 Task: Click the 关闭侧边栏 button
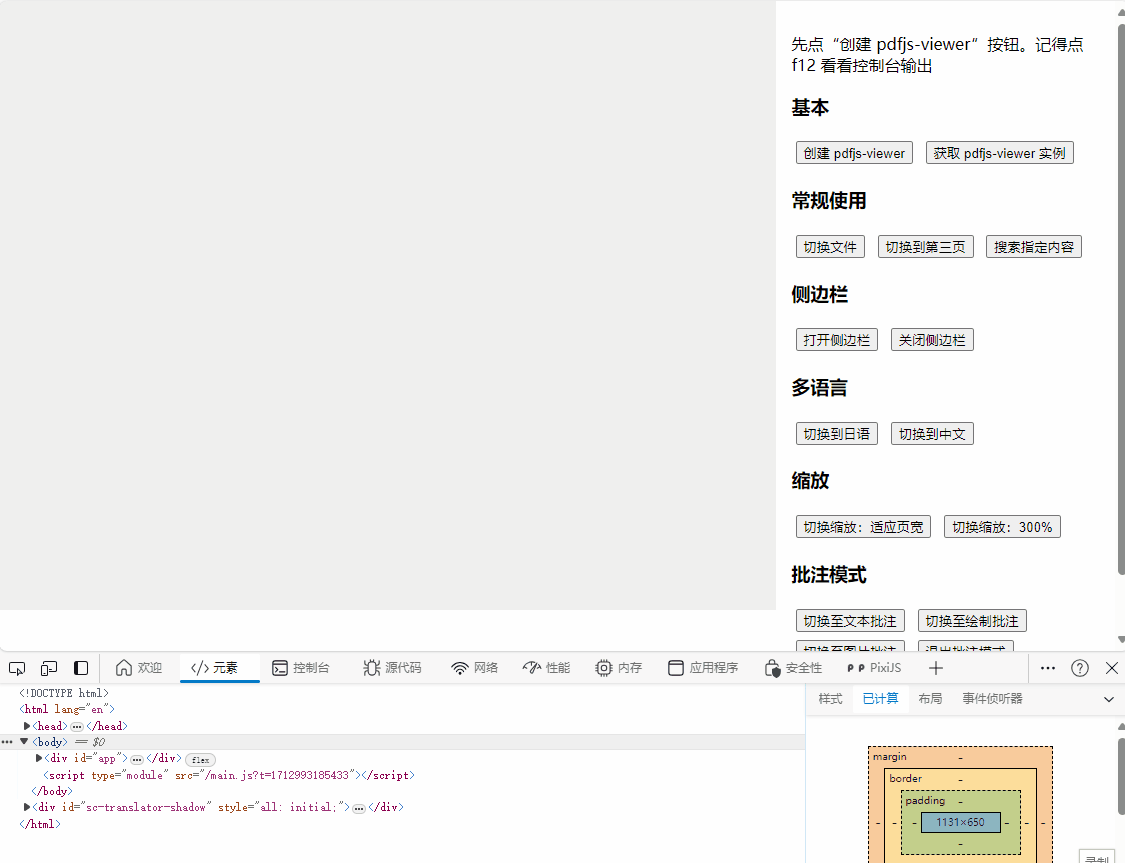click(x=932, y=340)
